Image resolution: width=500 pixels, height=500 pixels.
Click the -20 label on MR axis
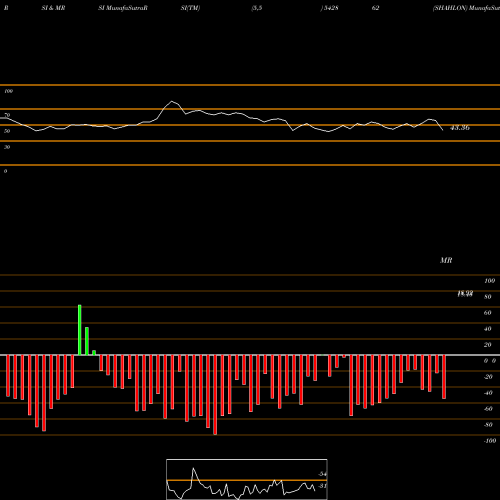pos(488,377)
